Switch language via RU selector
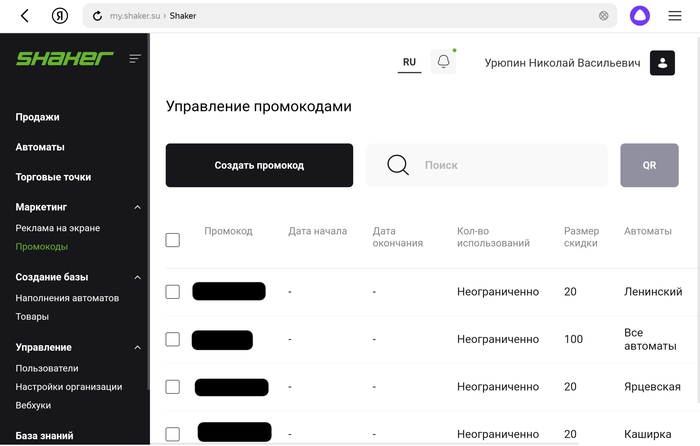The width and height of the screenshot is (700, 446). [409, 63]
